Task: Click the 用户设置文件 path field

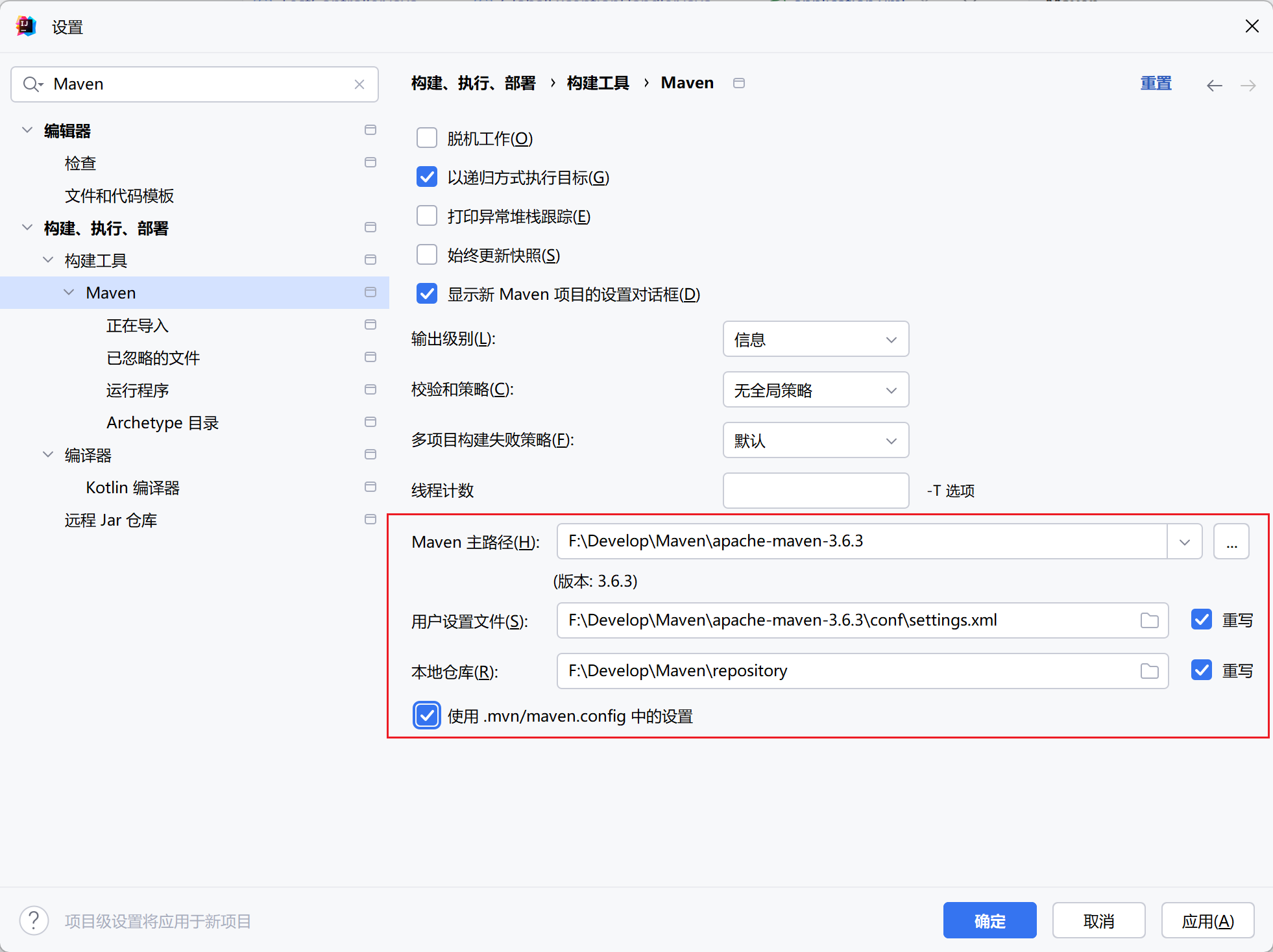Action: point(862,620)
